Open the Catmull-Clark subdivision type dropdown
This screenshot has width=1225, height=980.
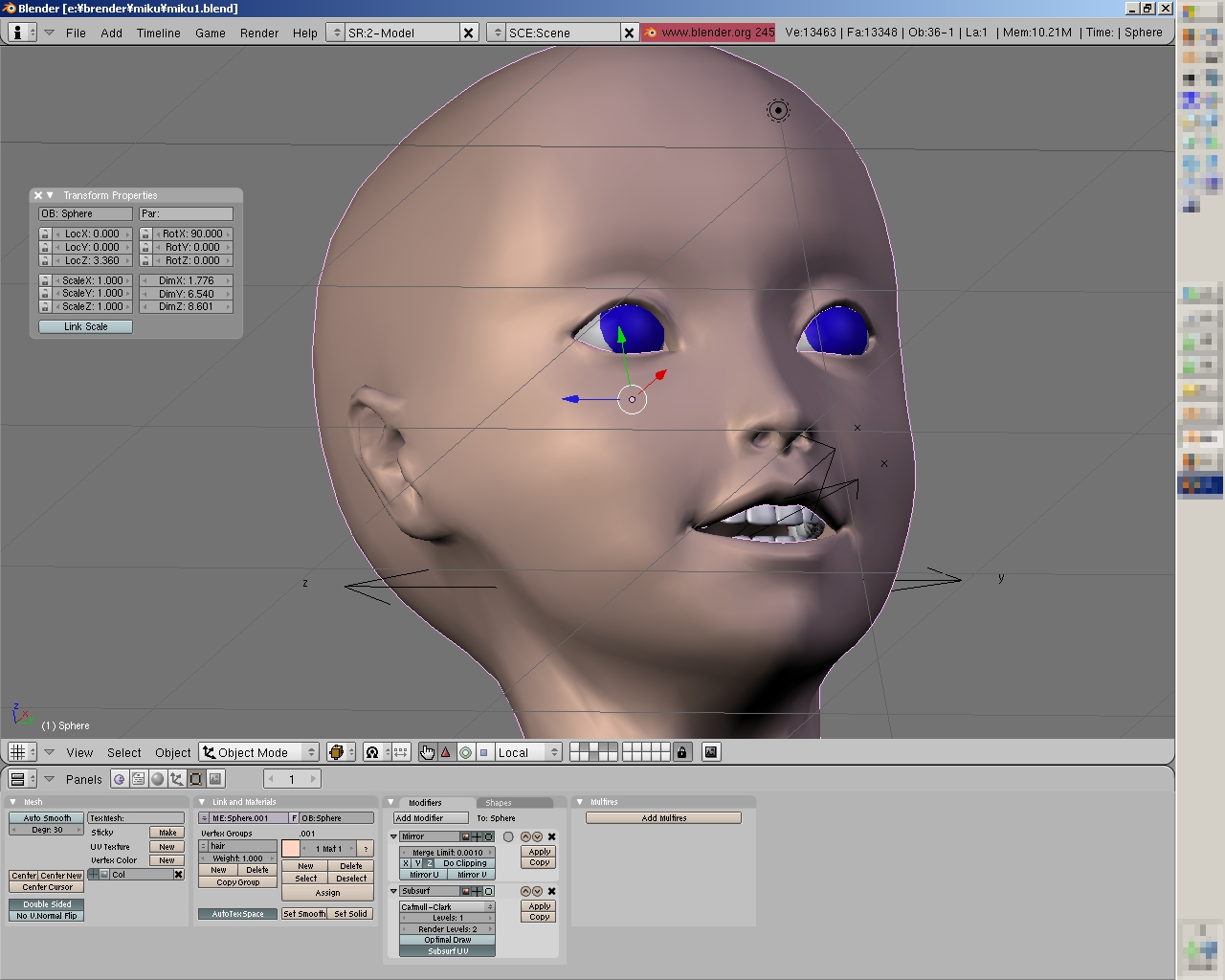click(x=447, y=906)
